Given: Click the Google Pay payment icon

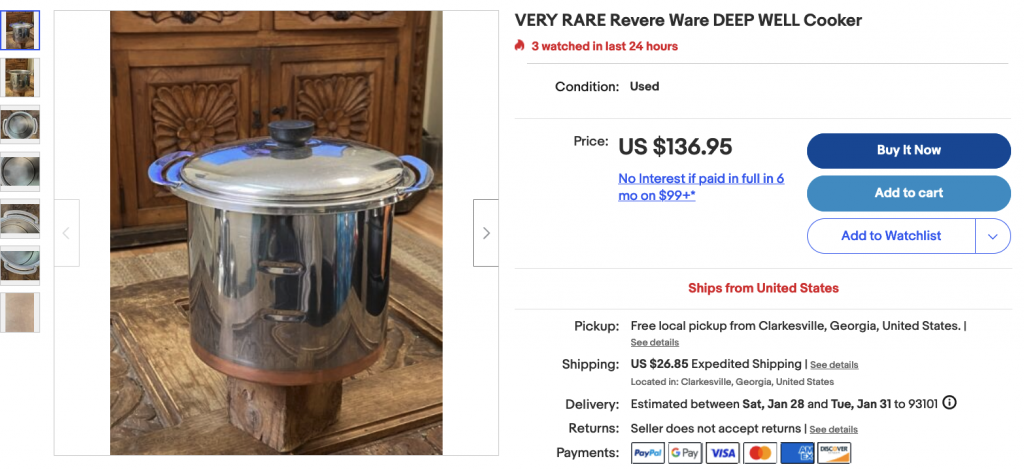Looking at the screenshot, I should coord(684,452).
